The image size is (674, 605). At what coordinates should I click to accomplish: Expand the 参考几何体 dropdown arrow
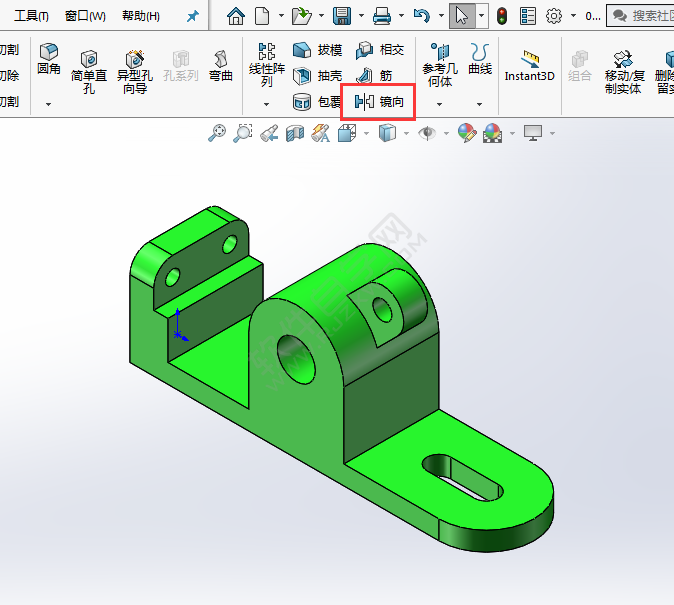(440, 104)
